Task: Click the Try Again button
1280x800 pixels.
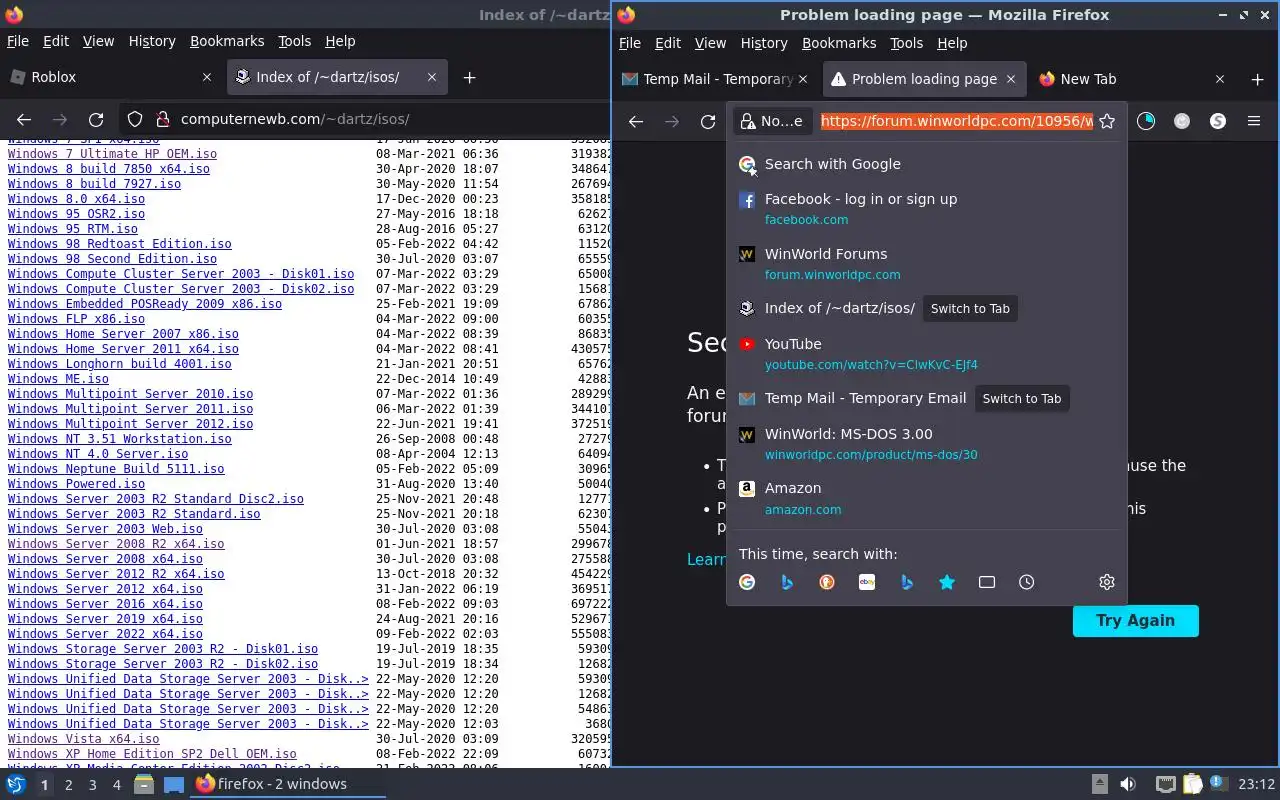Action: point(1135,620)
